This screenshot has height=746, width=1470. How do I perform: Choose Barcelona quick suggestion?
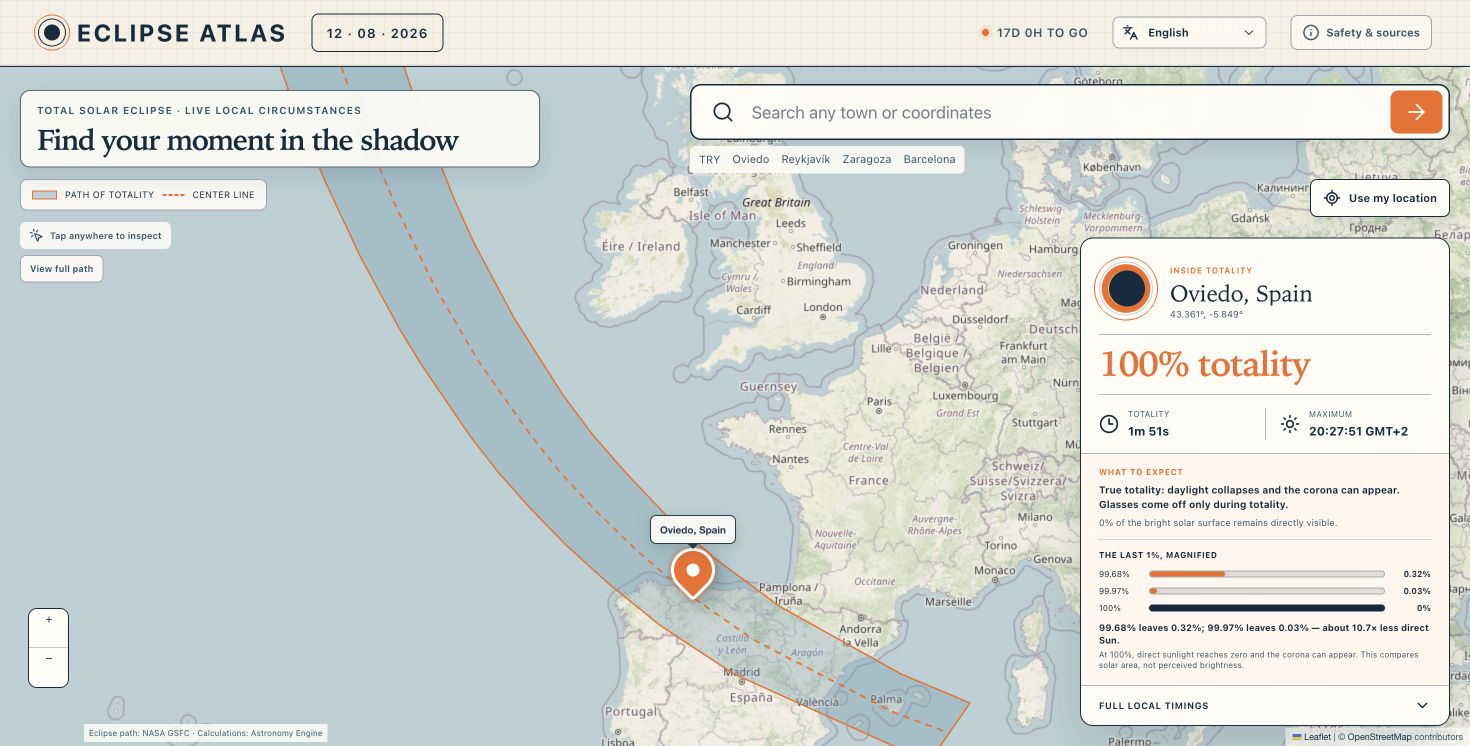[x=929, y=160]
